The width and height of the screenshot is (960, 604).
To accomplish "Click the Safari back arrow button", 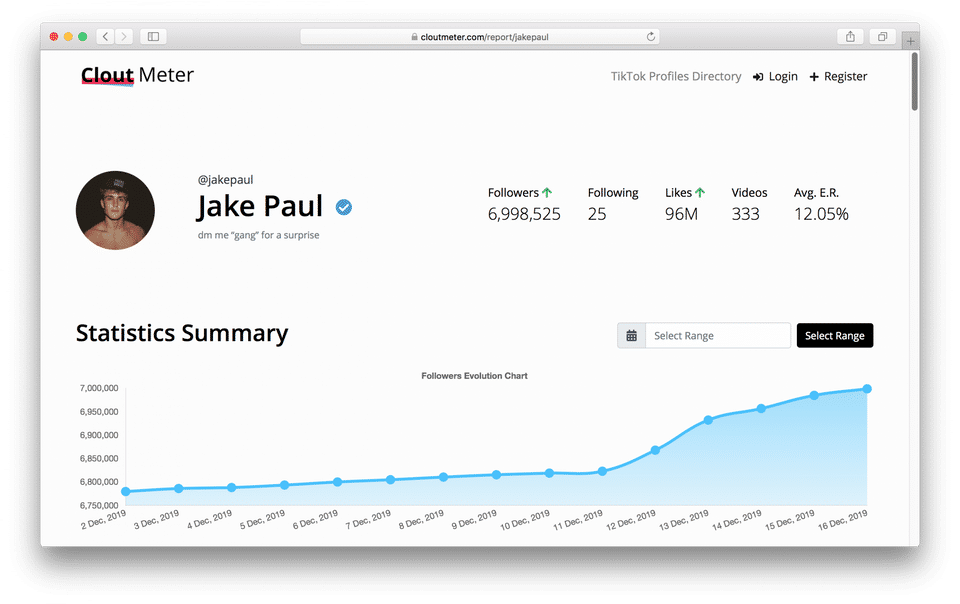I will (105, 37).
